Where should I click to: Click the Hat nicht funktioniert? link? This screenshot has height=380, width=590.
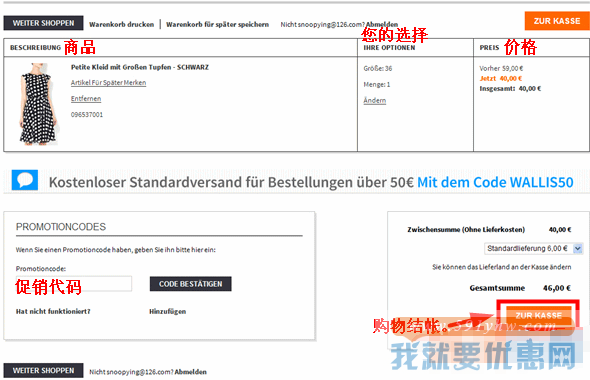pyautogui.click(x=53, y=312)
